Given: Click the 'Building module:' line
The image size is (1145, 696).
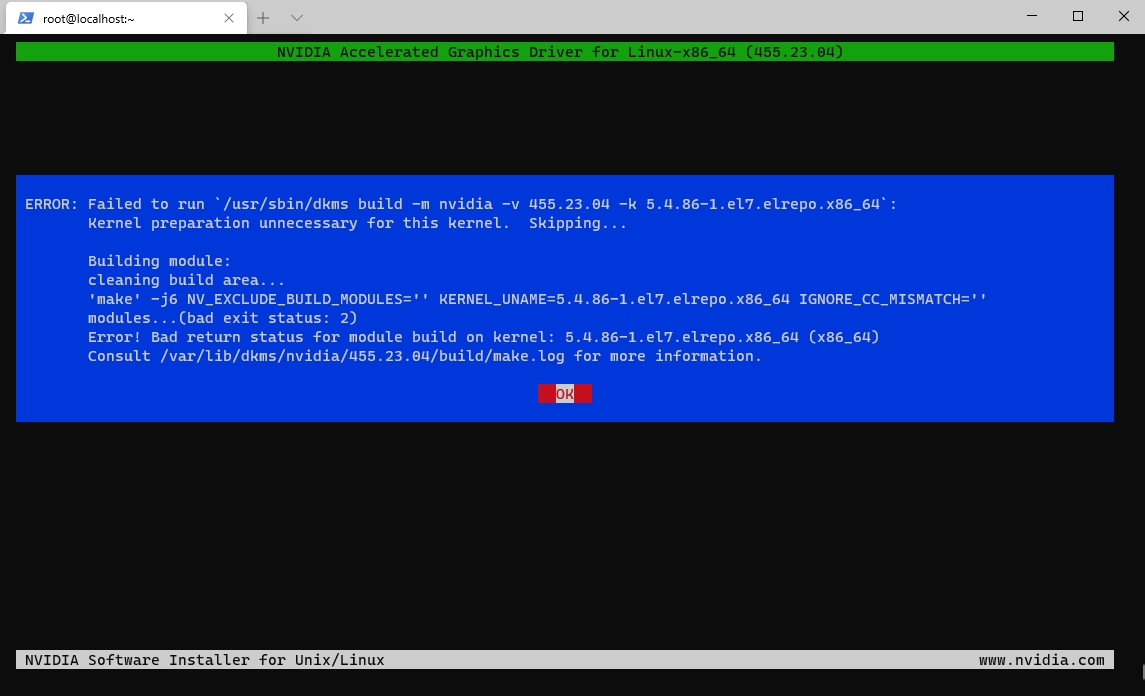Looking at the screenshot, I should [x=159, y=261].
